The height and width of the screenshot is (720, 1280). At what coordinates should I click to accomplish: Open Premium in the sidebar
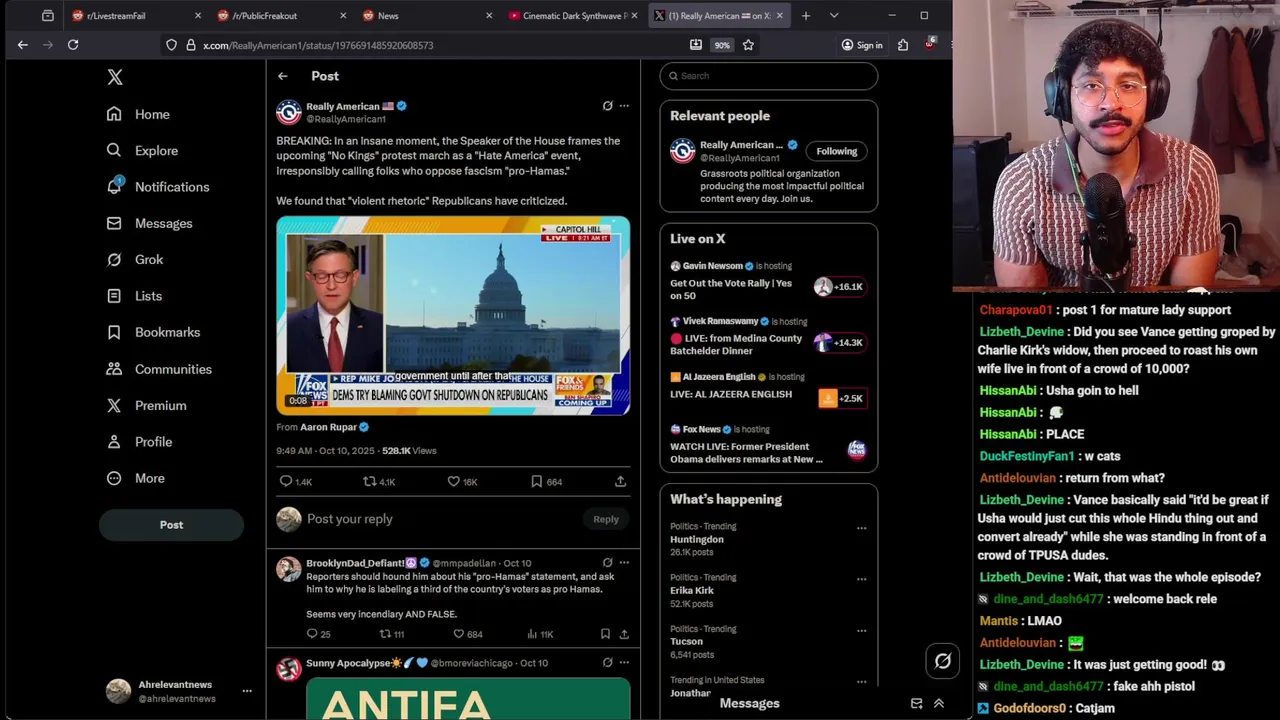tap(147, 405)
